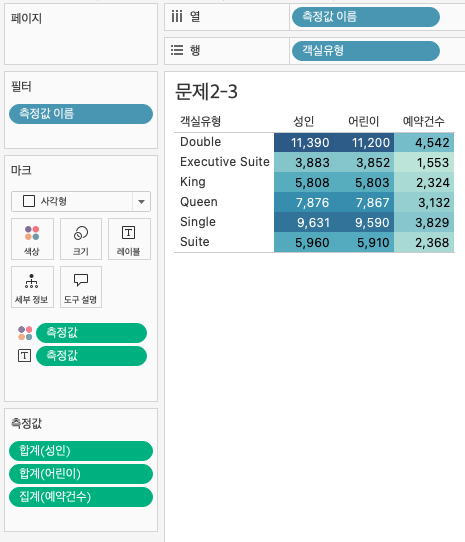Select the King row label
The height and width of the screenshot is (542, 465).
pyautogui.click(x=193, y=182)
